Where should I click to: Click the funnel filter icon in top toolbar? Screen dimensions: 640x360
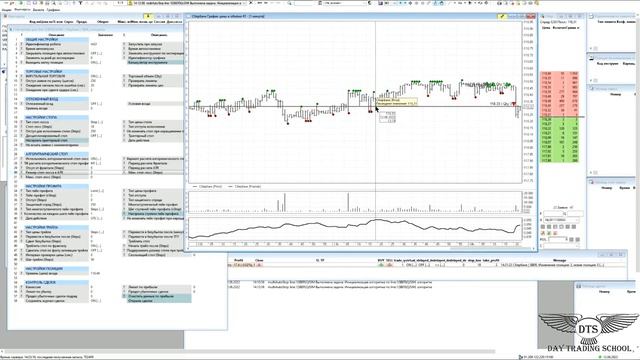(80, 3)
